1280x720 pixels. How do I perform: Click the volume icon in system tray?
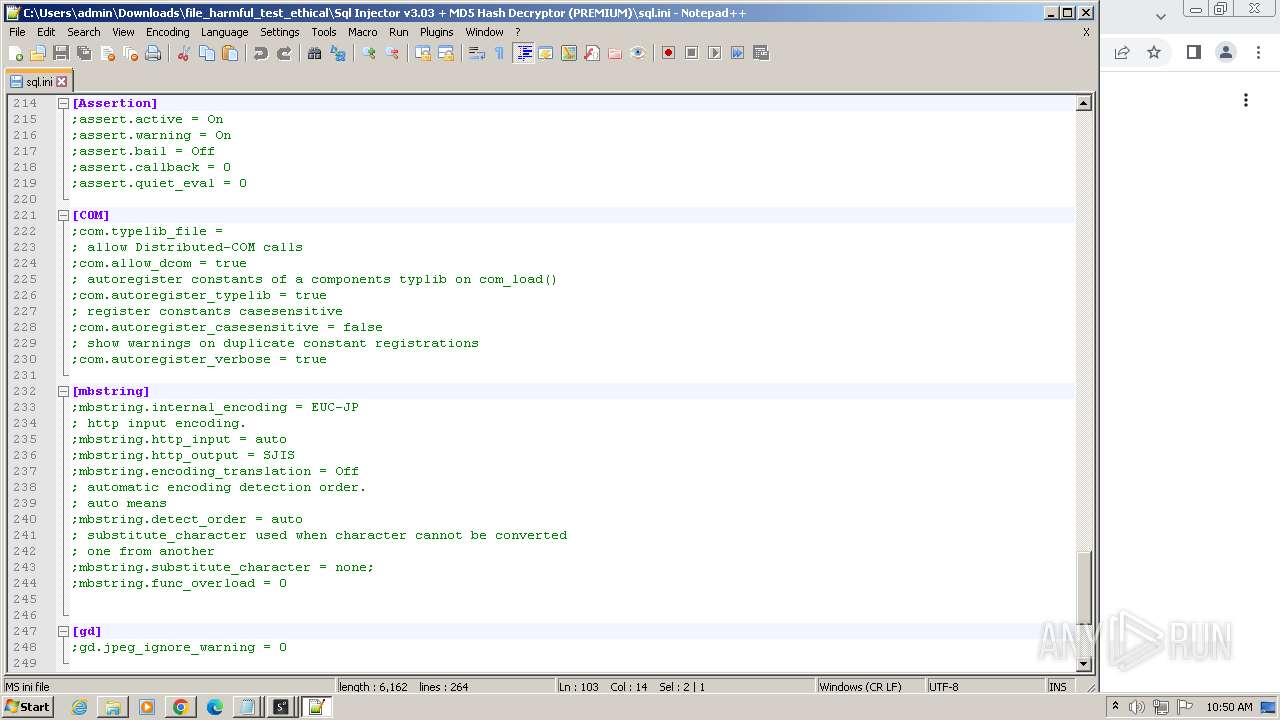tap(1136, 707)
